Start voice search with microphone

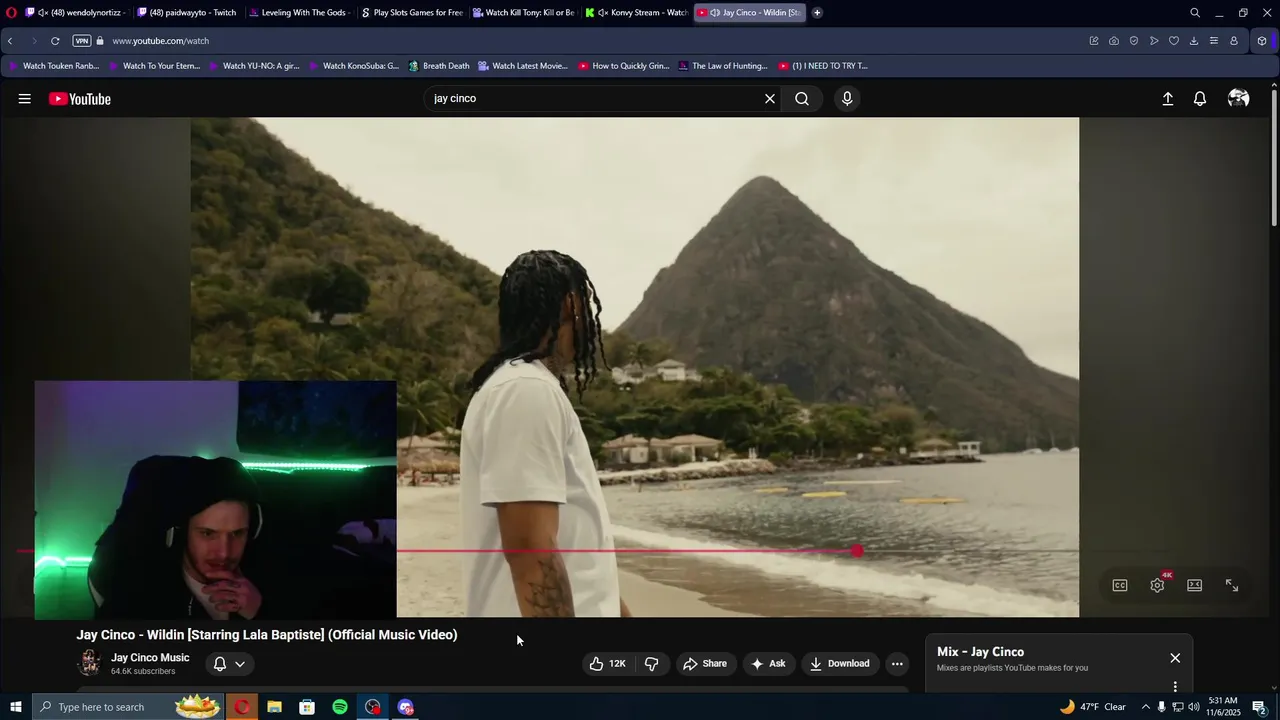click(x=847, y=99)
